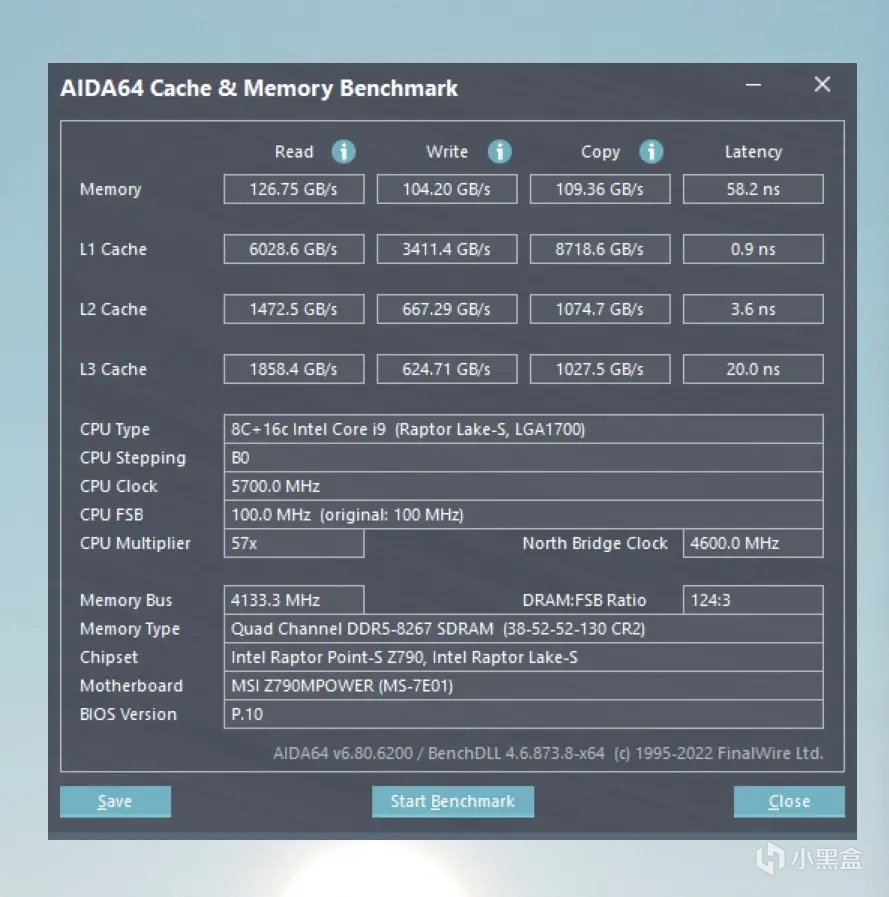Click the AIDA64 version footer text
The image size is (889, 897).
(x=548, y=753)
